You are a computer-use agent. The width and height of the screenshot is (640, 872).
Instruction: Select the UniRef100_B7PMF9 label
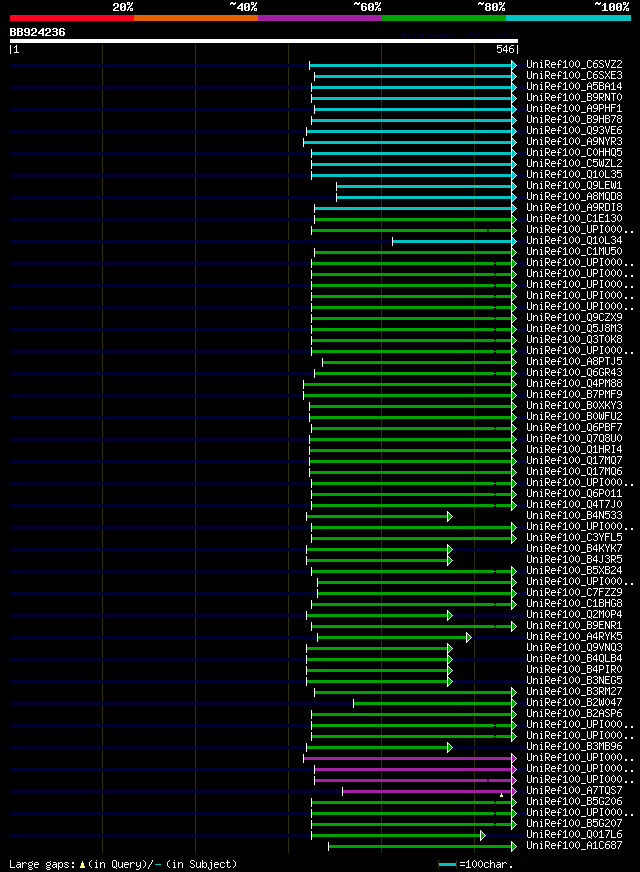pos(574,394)
